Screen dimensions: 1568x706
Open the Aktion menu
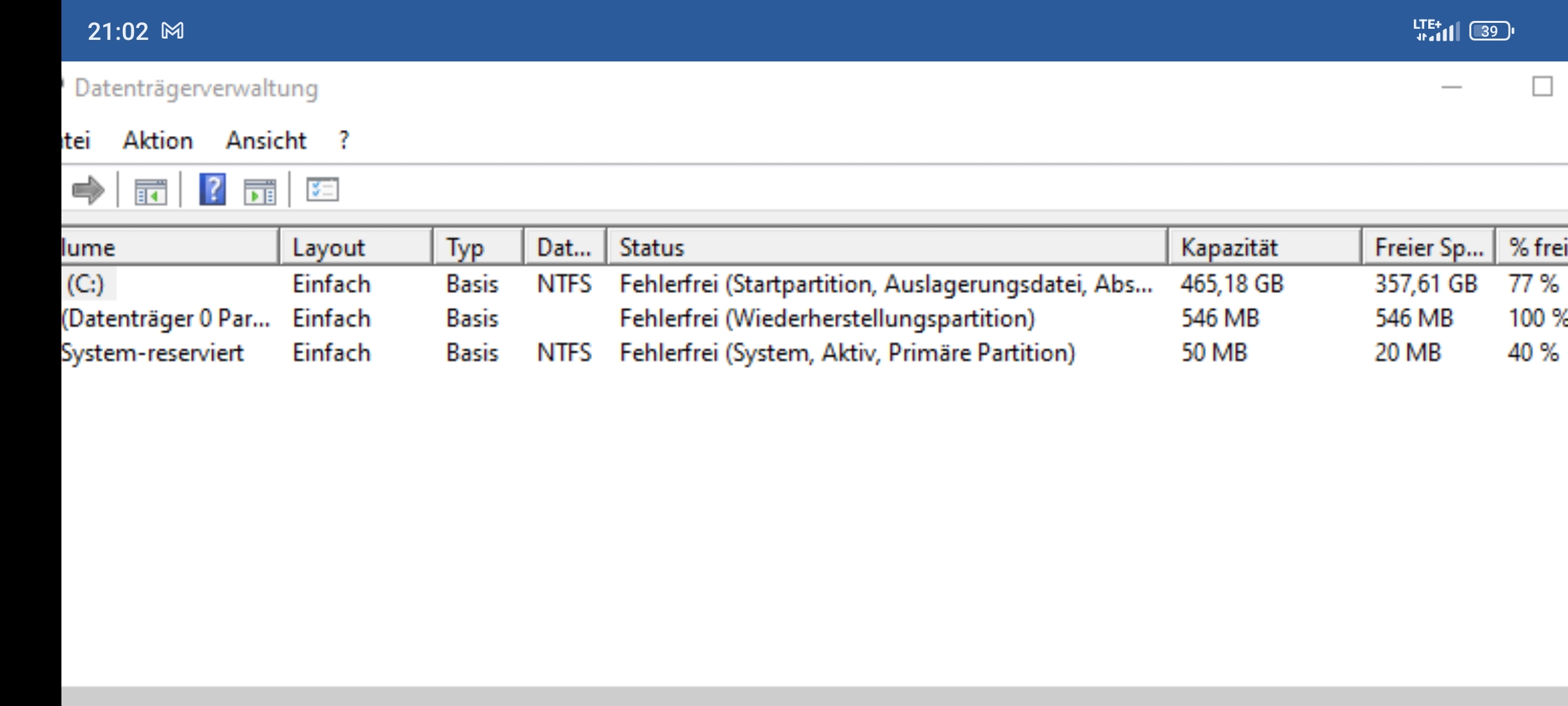(x=158, y=140)
